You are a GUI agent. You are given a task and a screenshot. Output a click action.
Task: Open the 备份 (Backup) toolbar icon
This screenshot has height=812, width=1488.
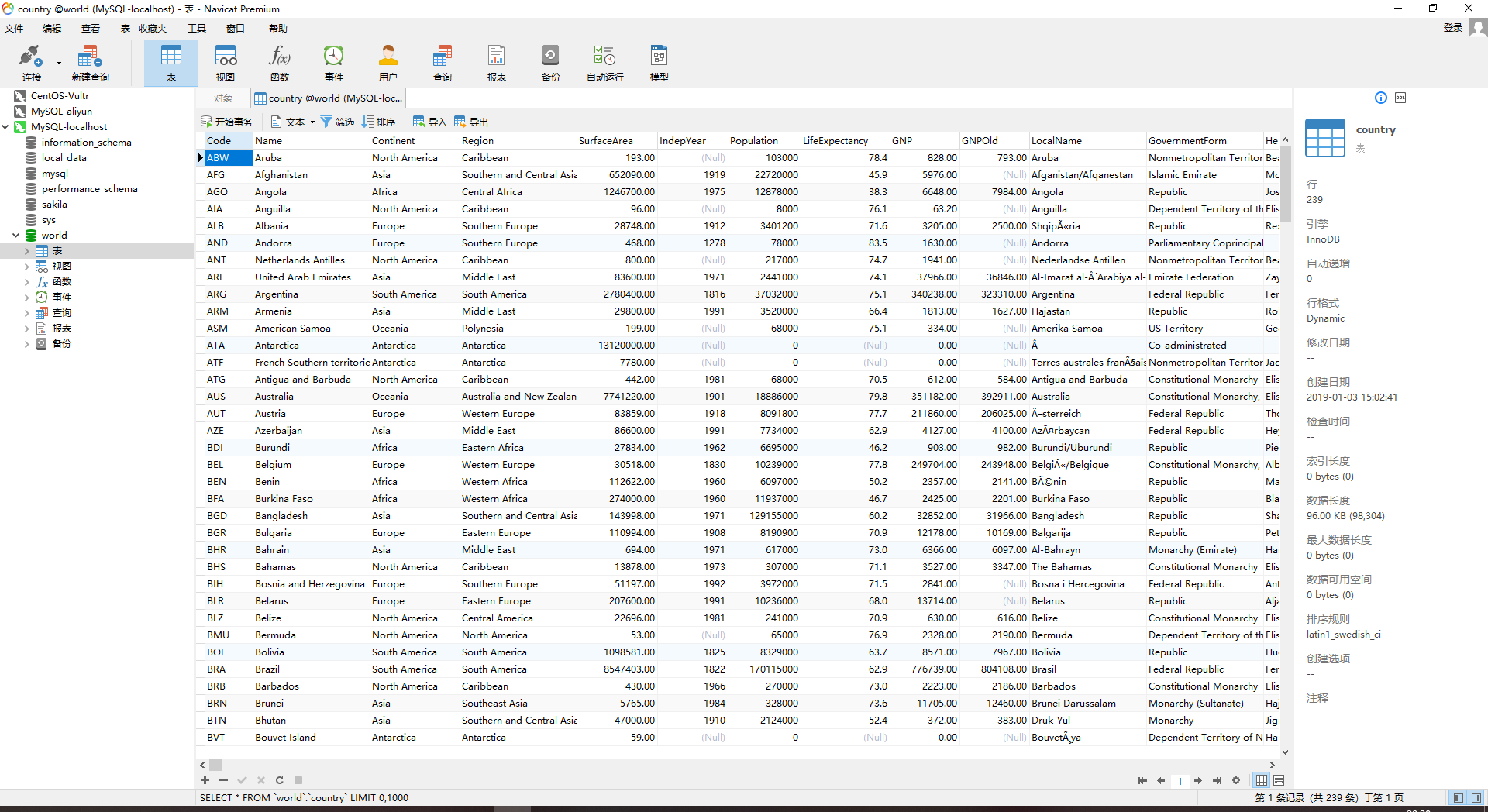551,63
